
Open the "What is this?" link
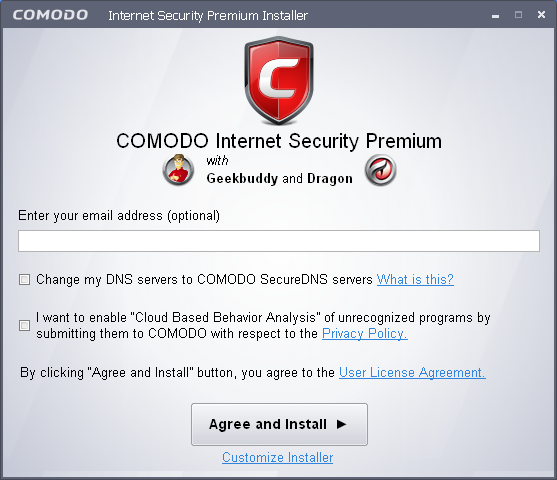tap(415, 280)
